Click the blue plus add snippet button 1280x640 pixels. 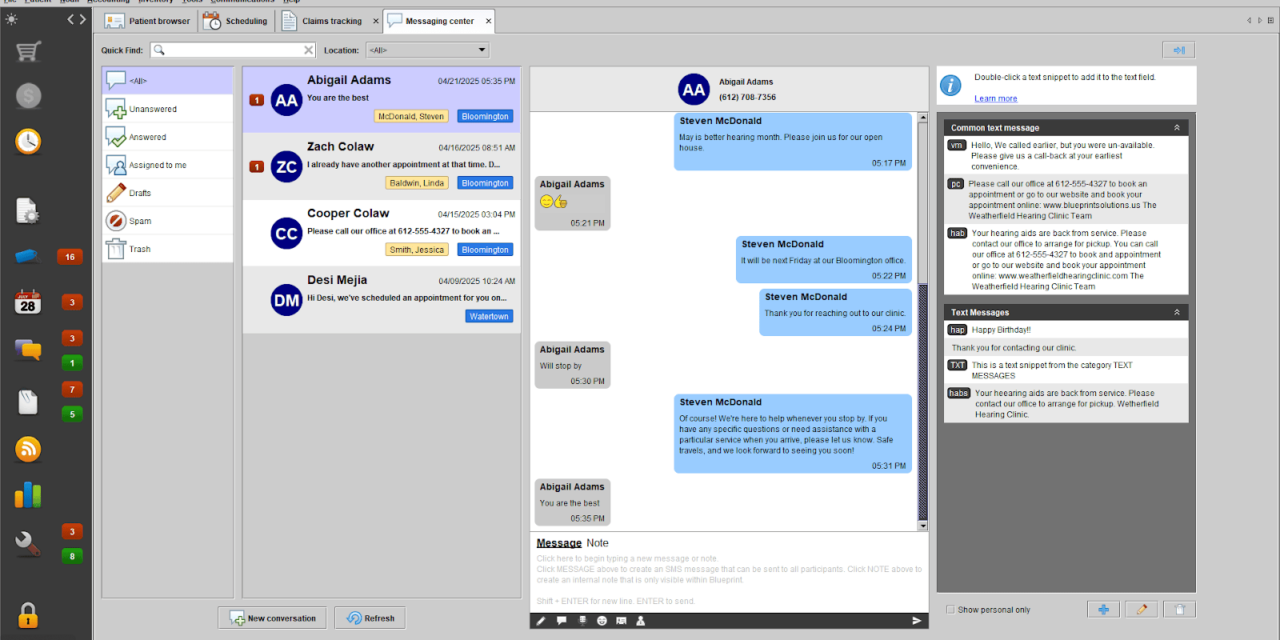pyautogui.click(x=1103, y=609)
